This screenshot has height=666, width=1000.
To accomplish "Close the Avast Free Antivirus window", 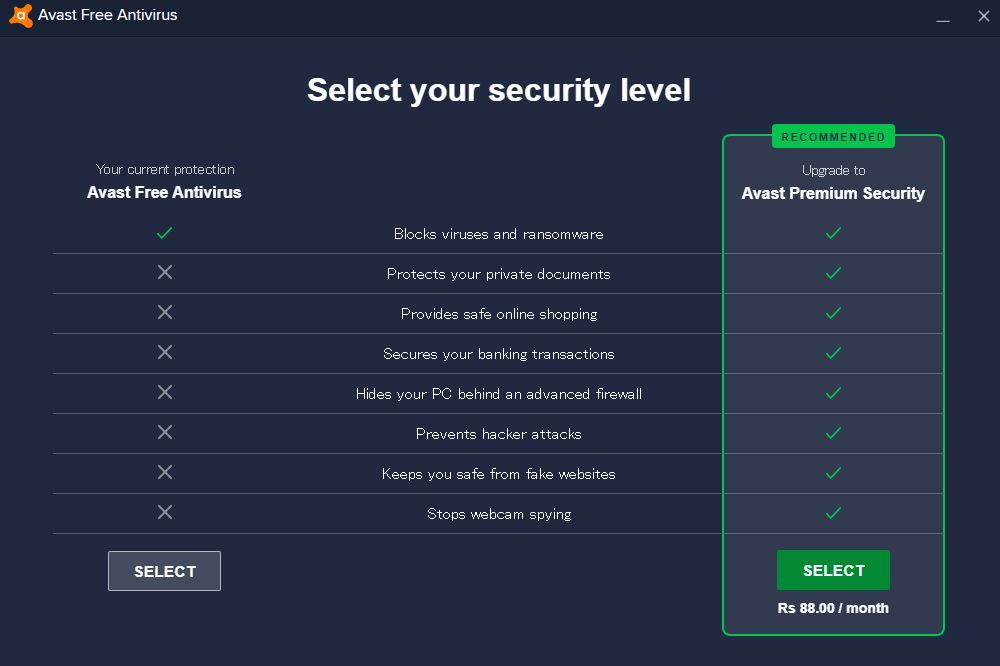I will (983, 16).
